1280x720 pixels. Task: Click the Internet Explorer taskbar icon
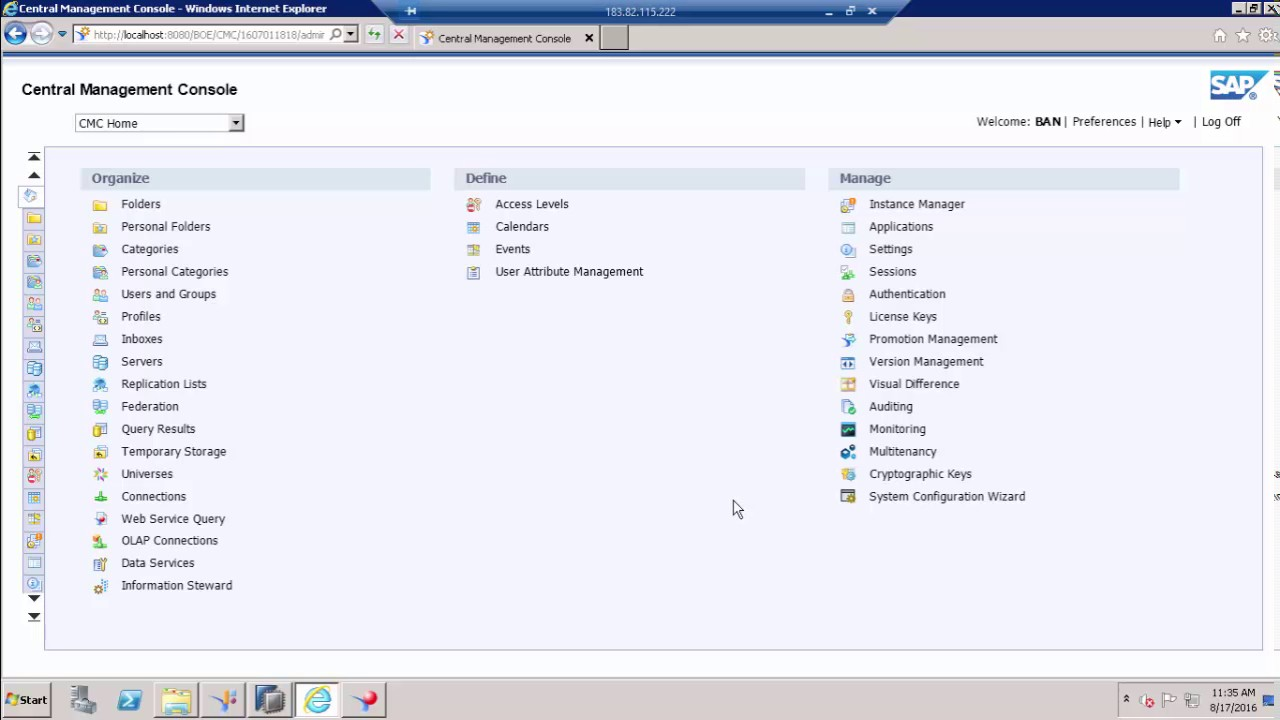(318, 700)
